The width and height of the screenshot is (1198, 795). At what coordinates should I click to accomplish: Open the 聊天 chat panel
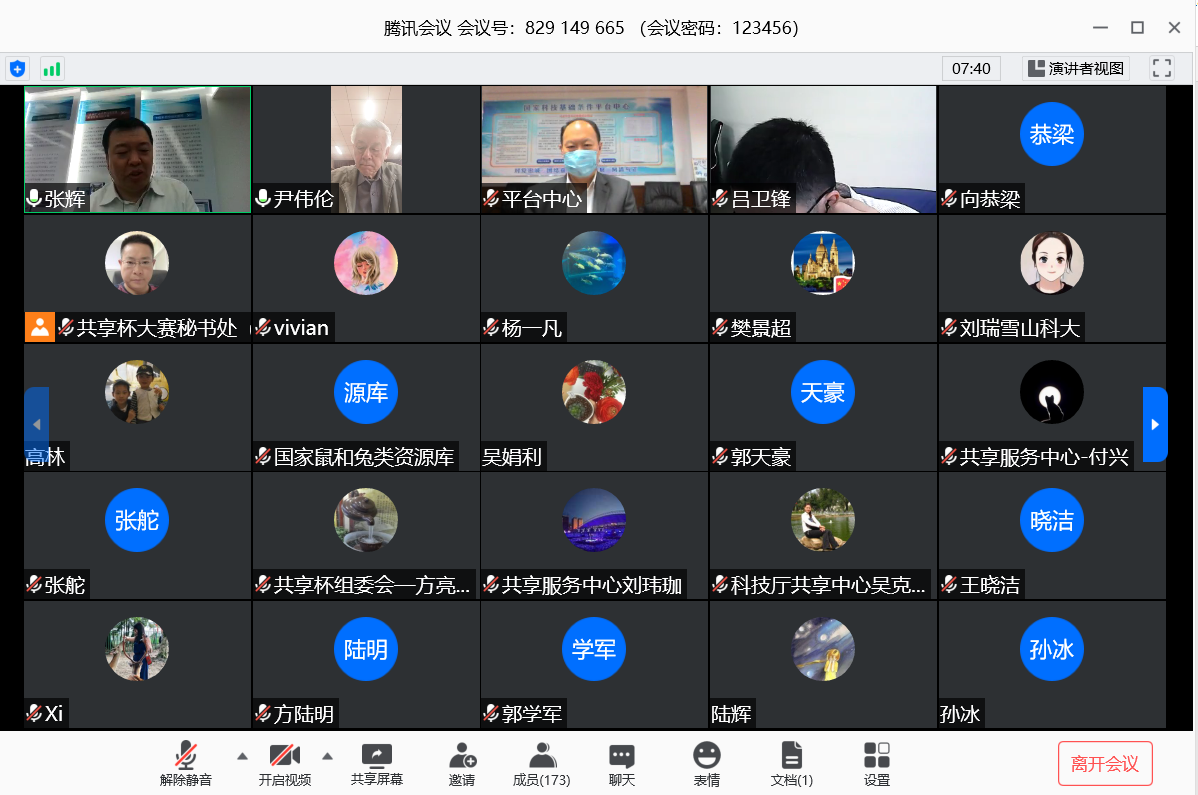621,764
